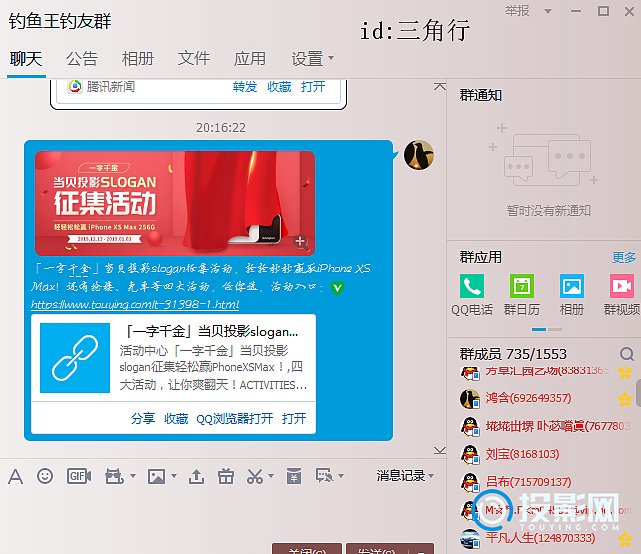Viewport: 641px width, 554px height.
Task: Expand the chat search bubble dropdown arrow
Action: (x=341, y=476)
